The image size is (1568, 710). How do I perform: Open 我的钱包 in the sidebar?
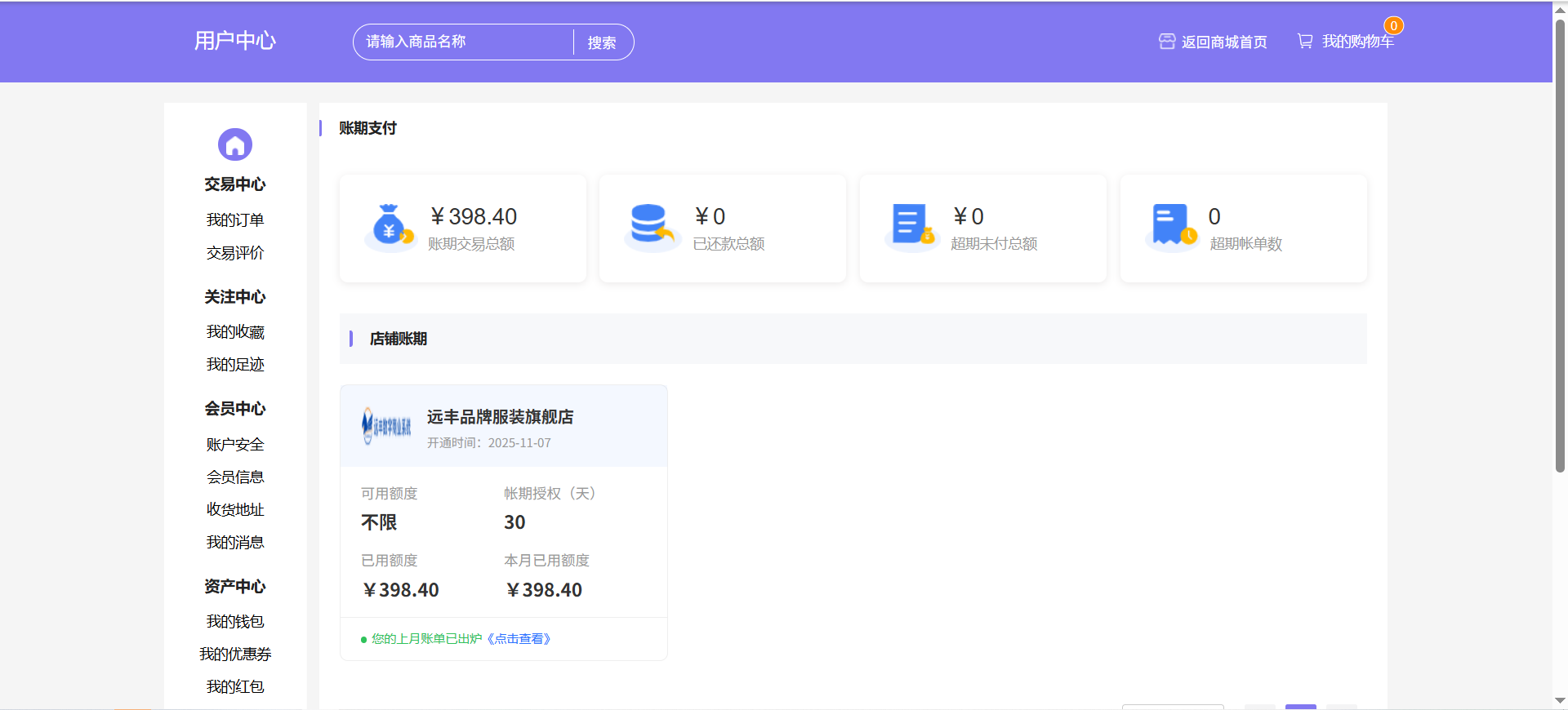[x=235, y=622]
